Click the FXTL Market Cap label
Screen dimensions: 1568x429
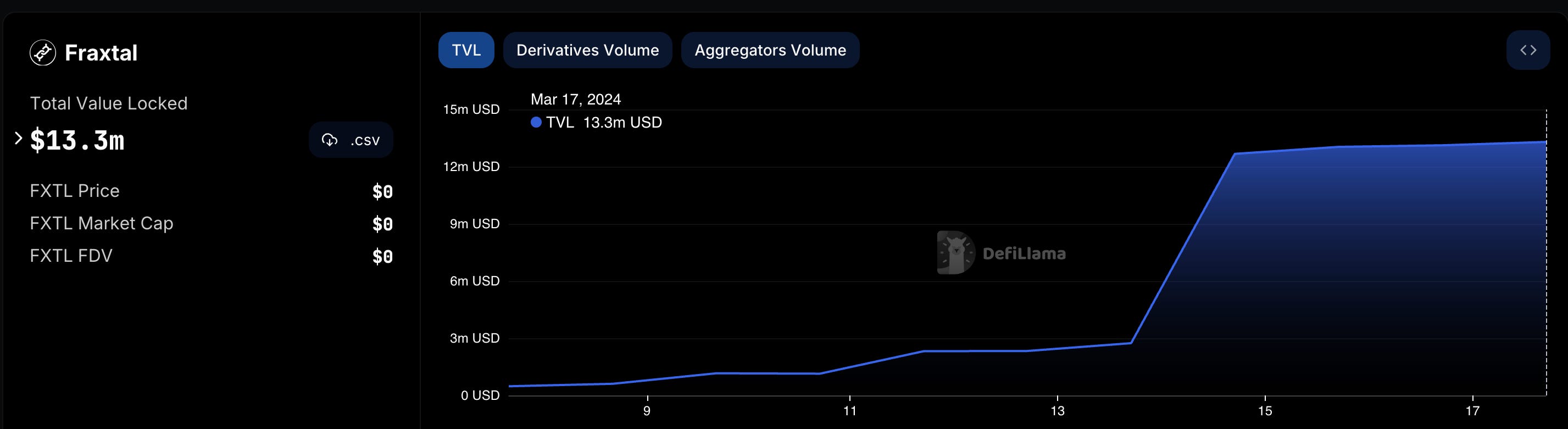102,224
